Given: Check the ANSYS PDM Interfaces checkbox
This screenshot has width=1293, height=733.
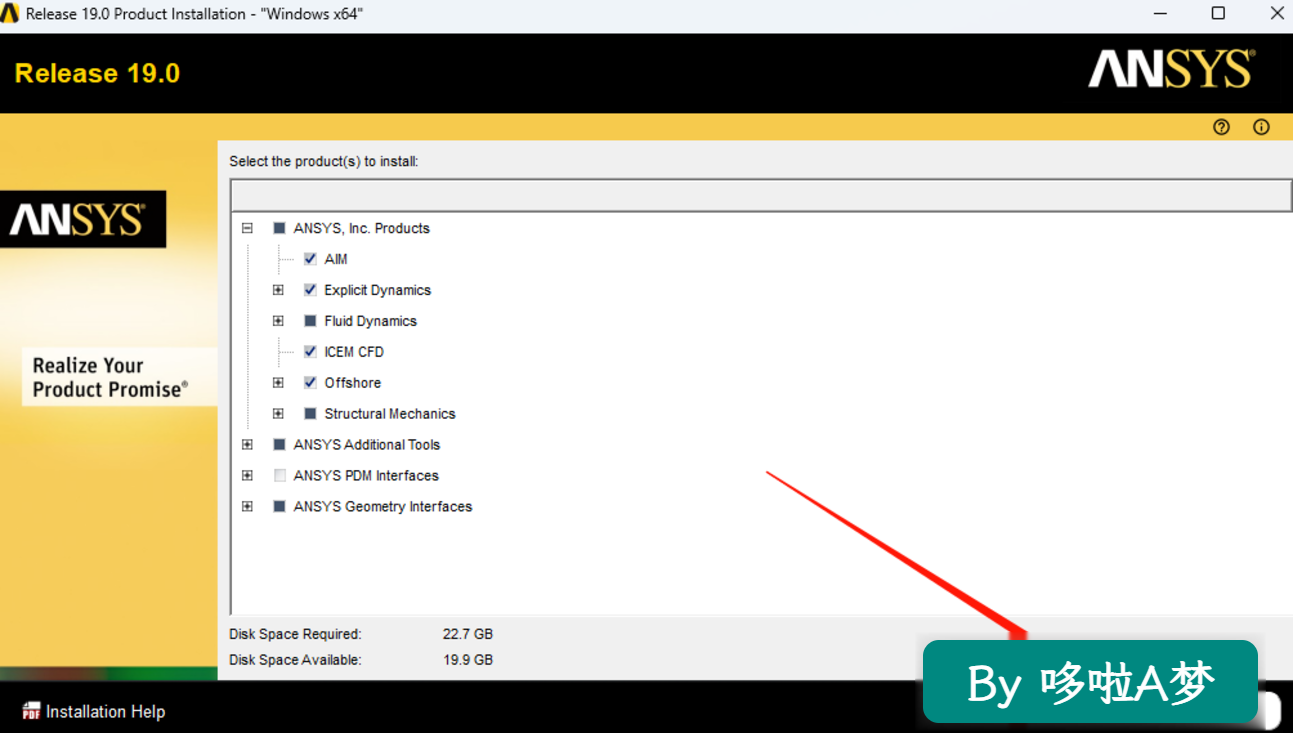Looking at the screenshot, I should [279, 476].
